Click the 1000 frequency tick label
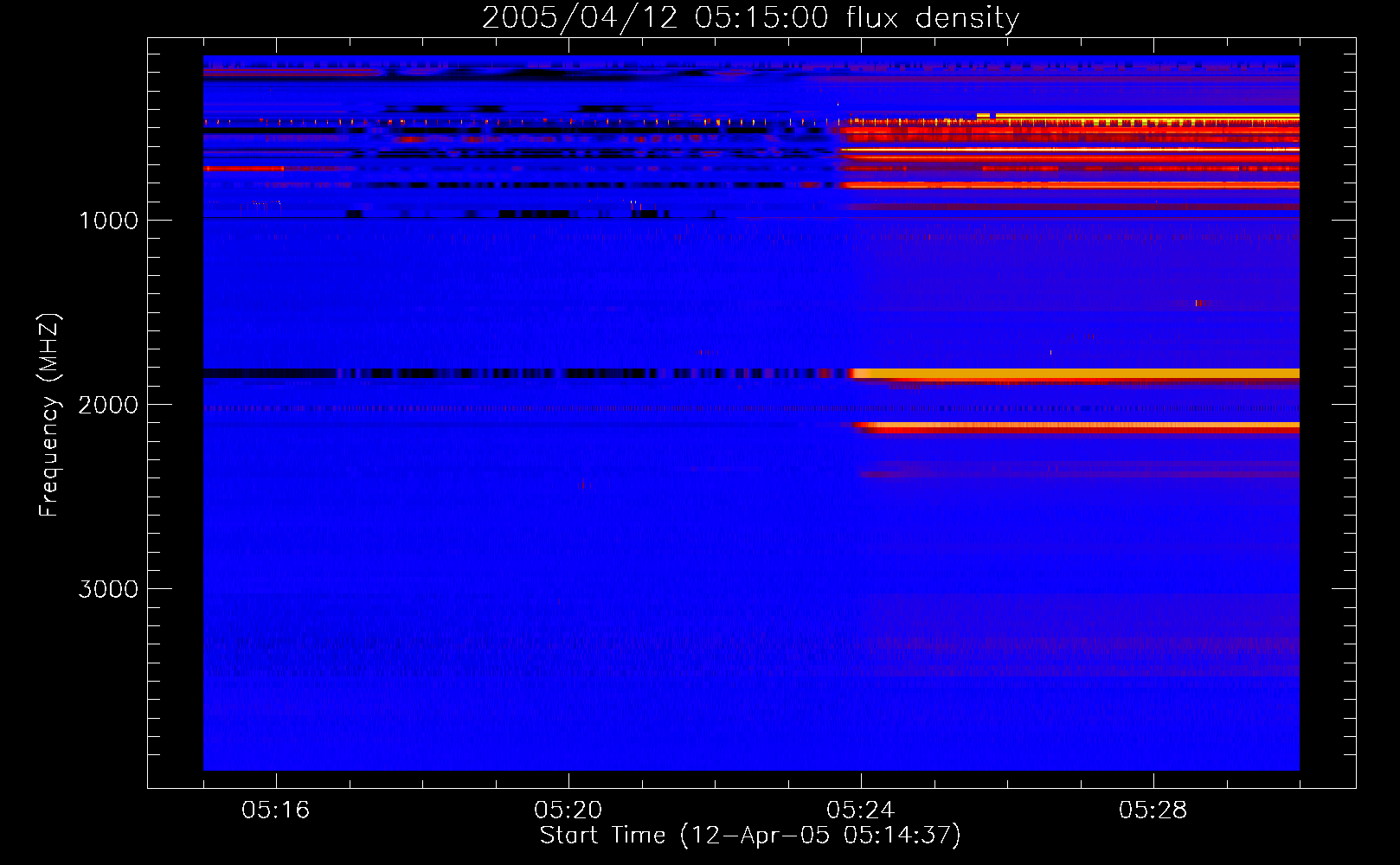The height and width of the screenshot is (865, 1400). (108, 221)
